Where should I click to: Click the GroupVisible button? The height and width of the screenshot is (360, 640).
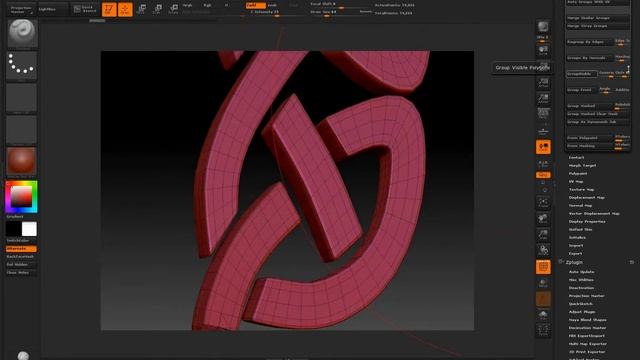582,74
